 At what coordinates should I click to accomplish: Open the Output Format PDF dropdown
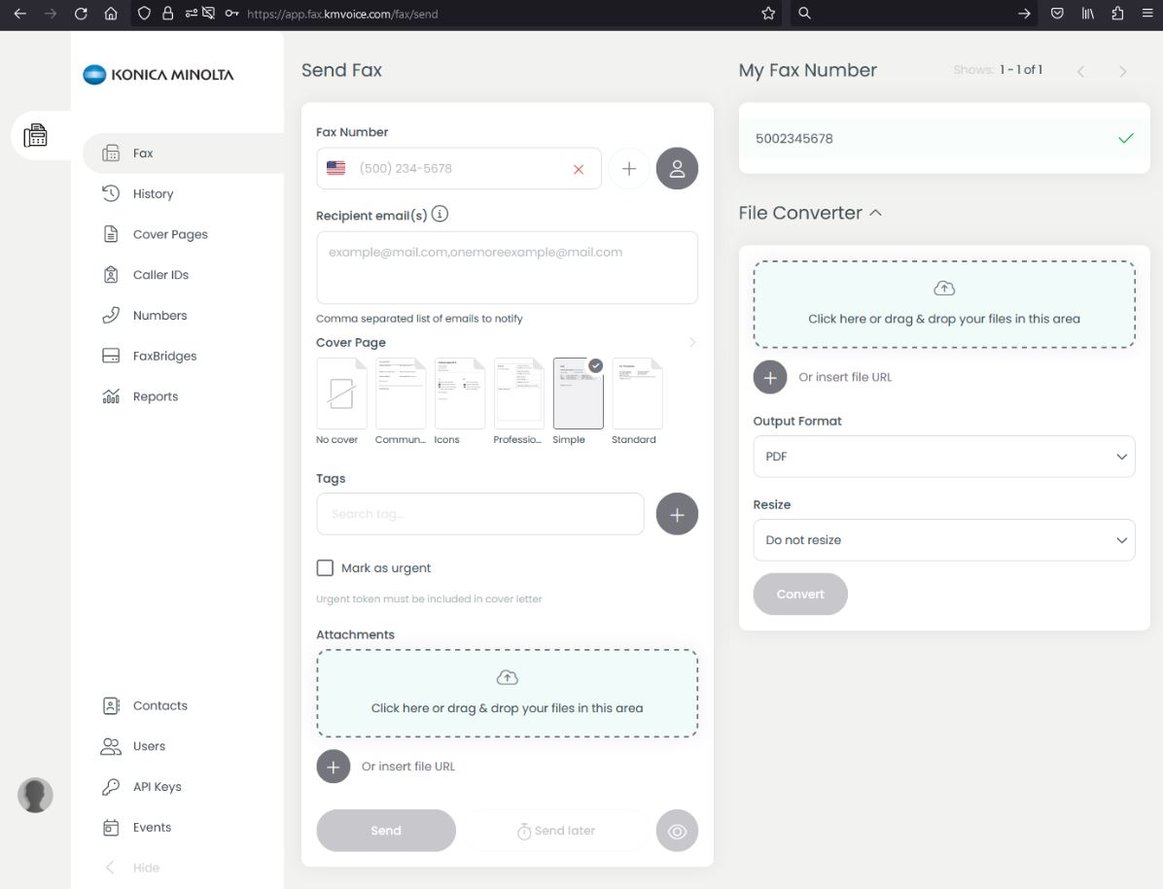coord(943,456)
